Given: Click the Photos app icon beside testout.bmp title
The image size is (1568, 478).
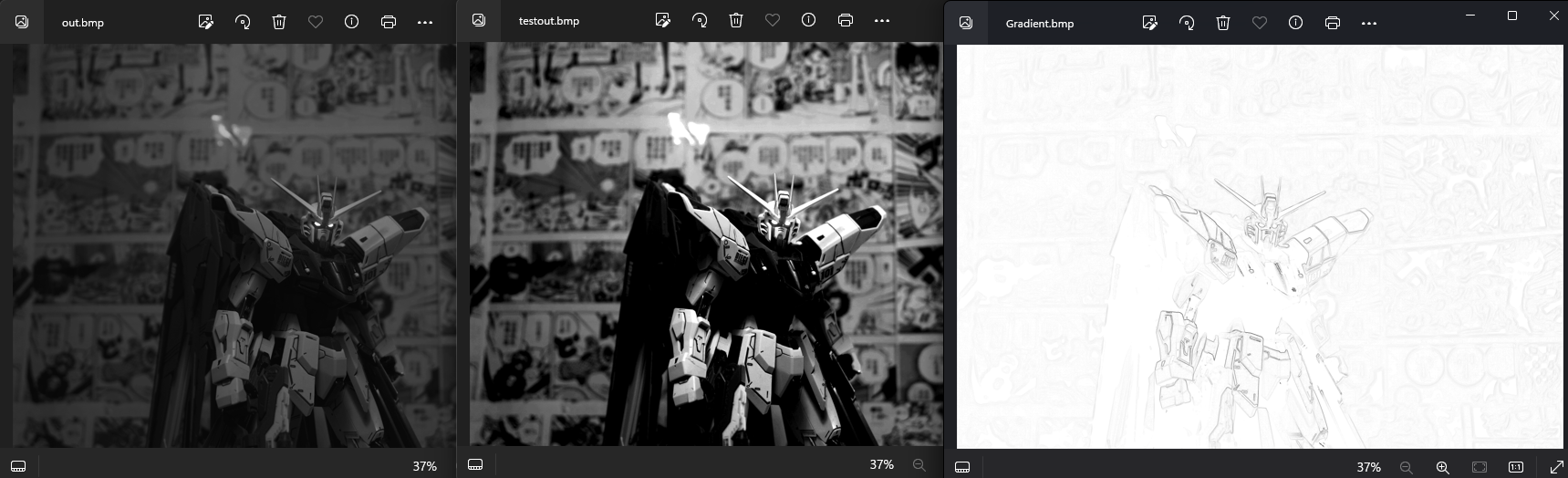Looking at the screenshot, I should pyautogui.click(x=479, y=20).
